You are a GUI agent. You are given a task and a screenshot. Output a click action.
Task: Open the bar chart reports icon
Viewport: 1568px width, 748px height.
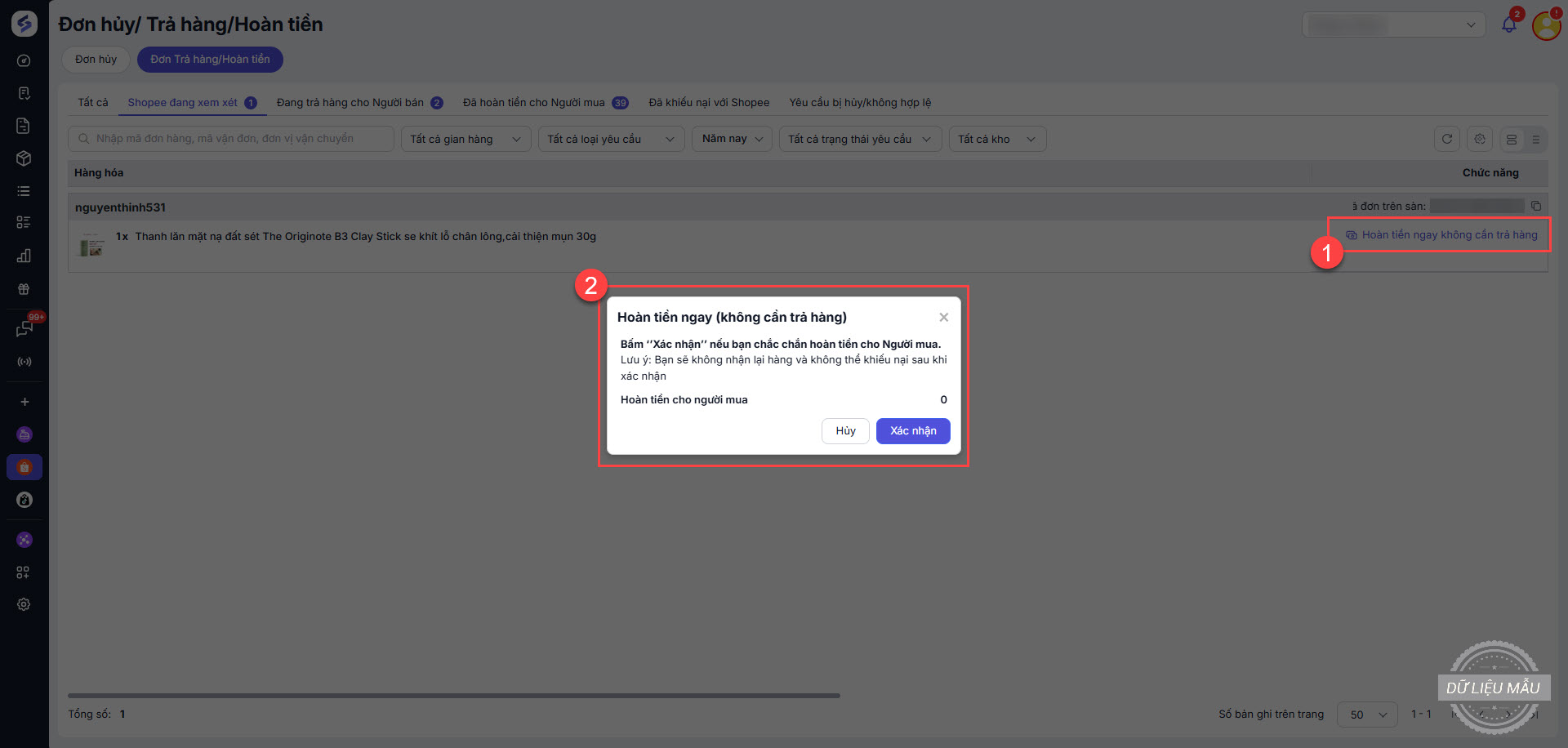pos(24,256)
